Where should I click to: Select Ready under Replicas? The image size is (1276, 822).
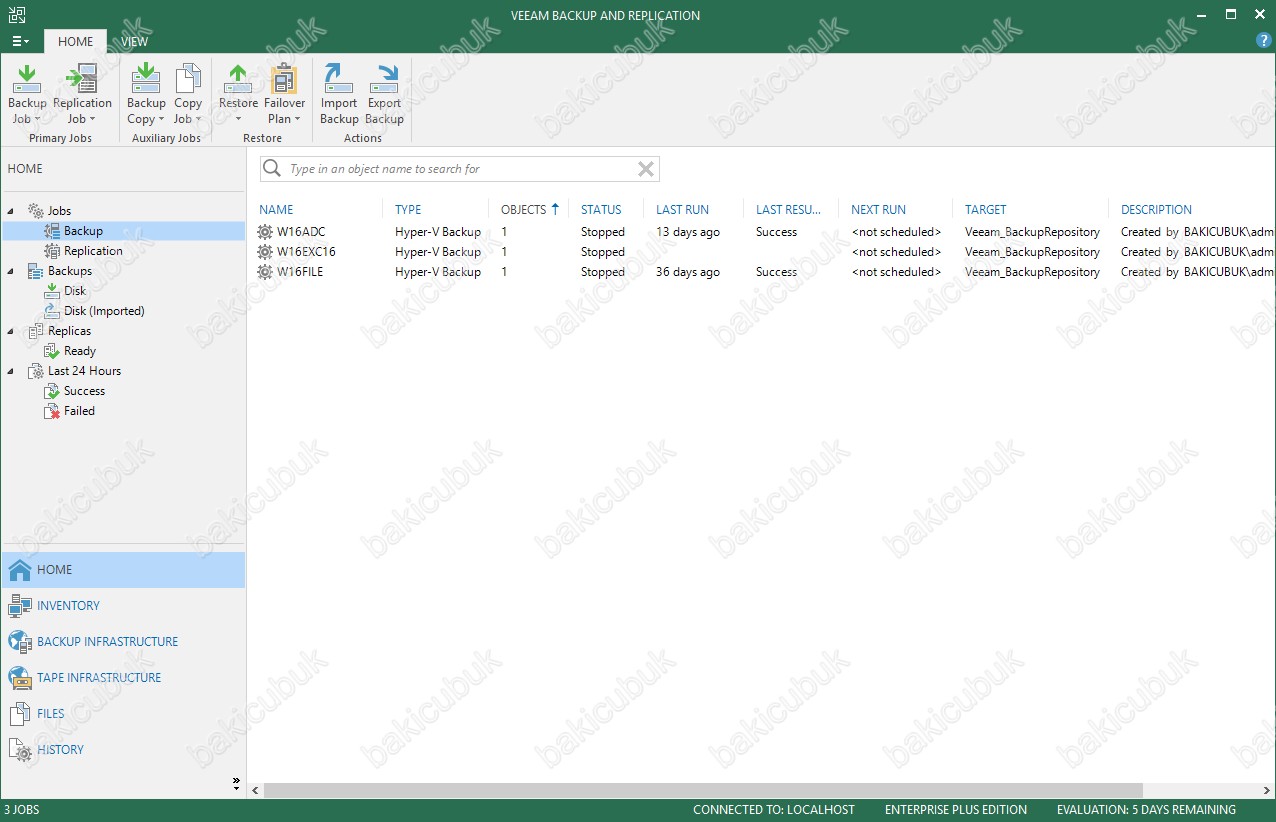[80, 351]
